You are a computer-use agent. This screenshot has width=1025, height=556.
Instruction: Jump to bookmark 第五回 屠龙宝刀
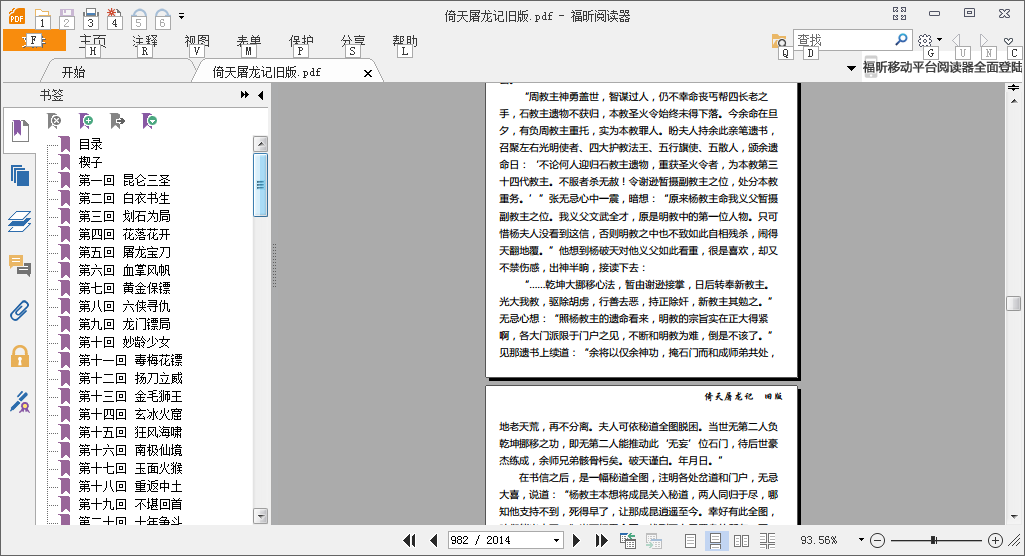(125, 252)
